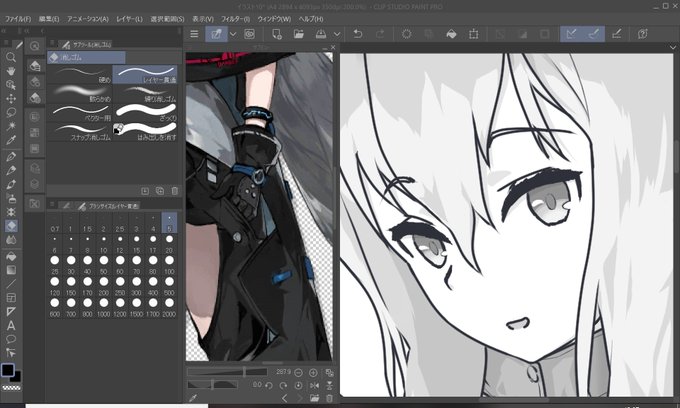The height and width of the screenshot is (408, 680).
Task: Reset rotation in Navigator
Action: [x=298, y=385]
